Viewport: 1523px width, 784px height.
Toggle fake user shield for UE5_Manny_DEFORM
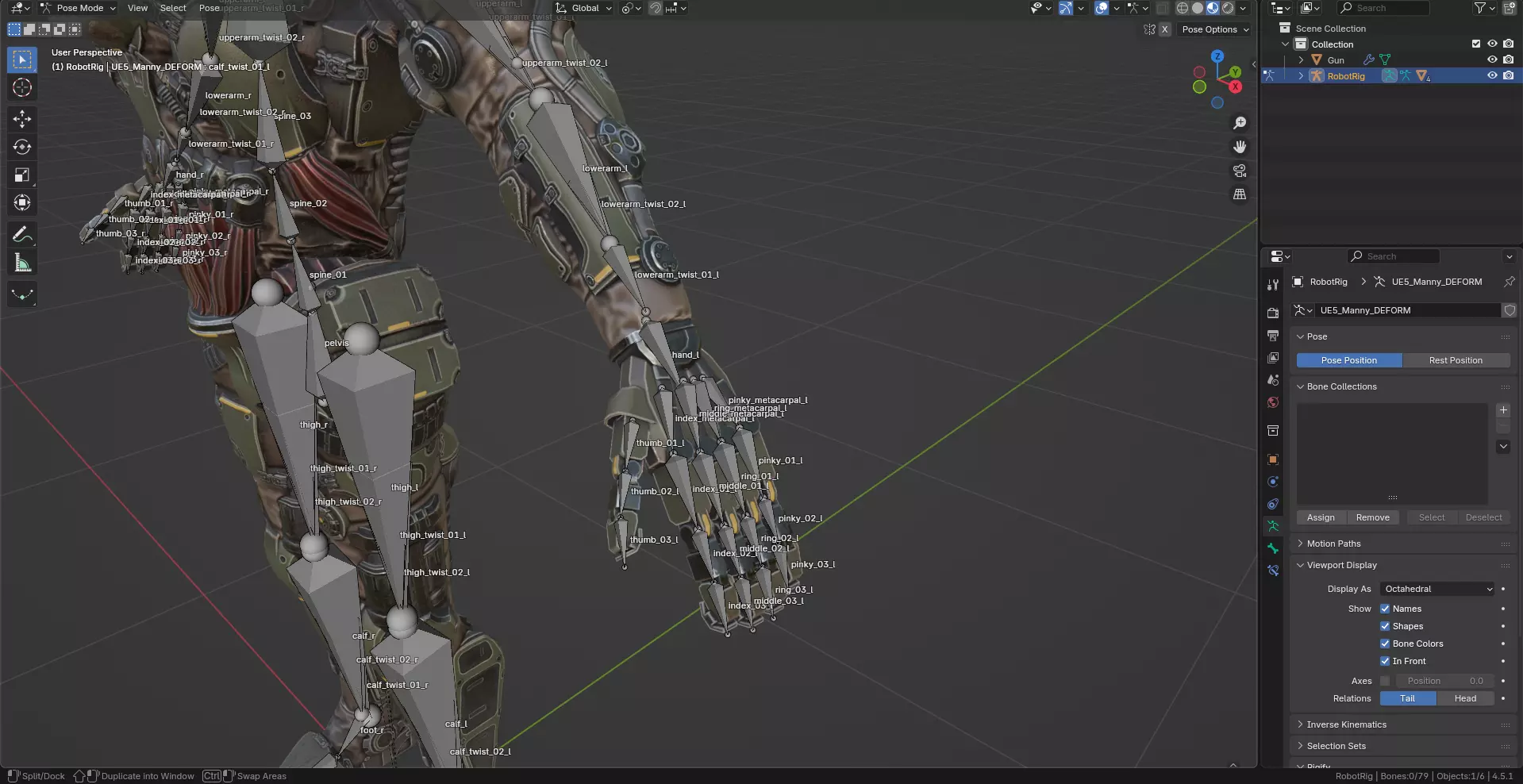pyautogui.click(x=1510, y=310)
